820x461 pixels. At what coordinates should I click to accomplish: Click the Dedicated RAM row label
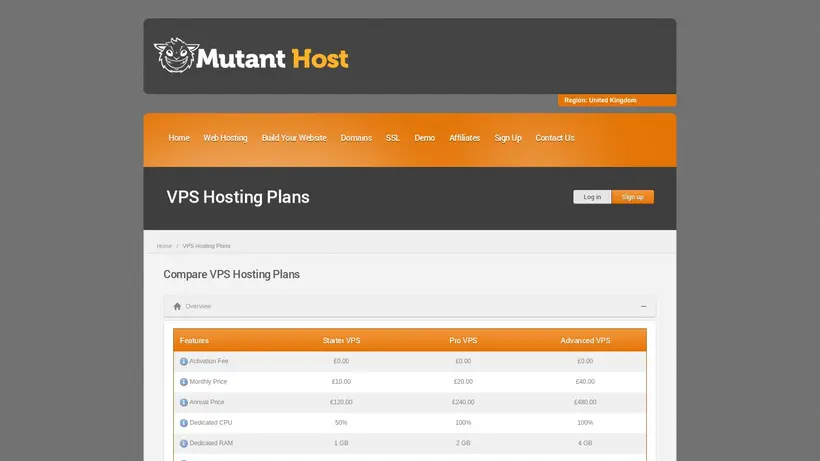click(x=211, y=443)
